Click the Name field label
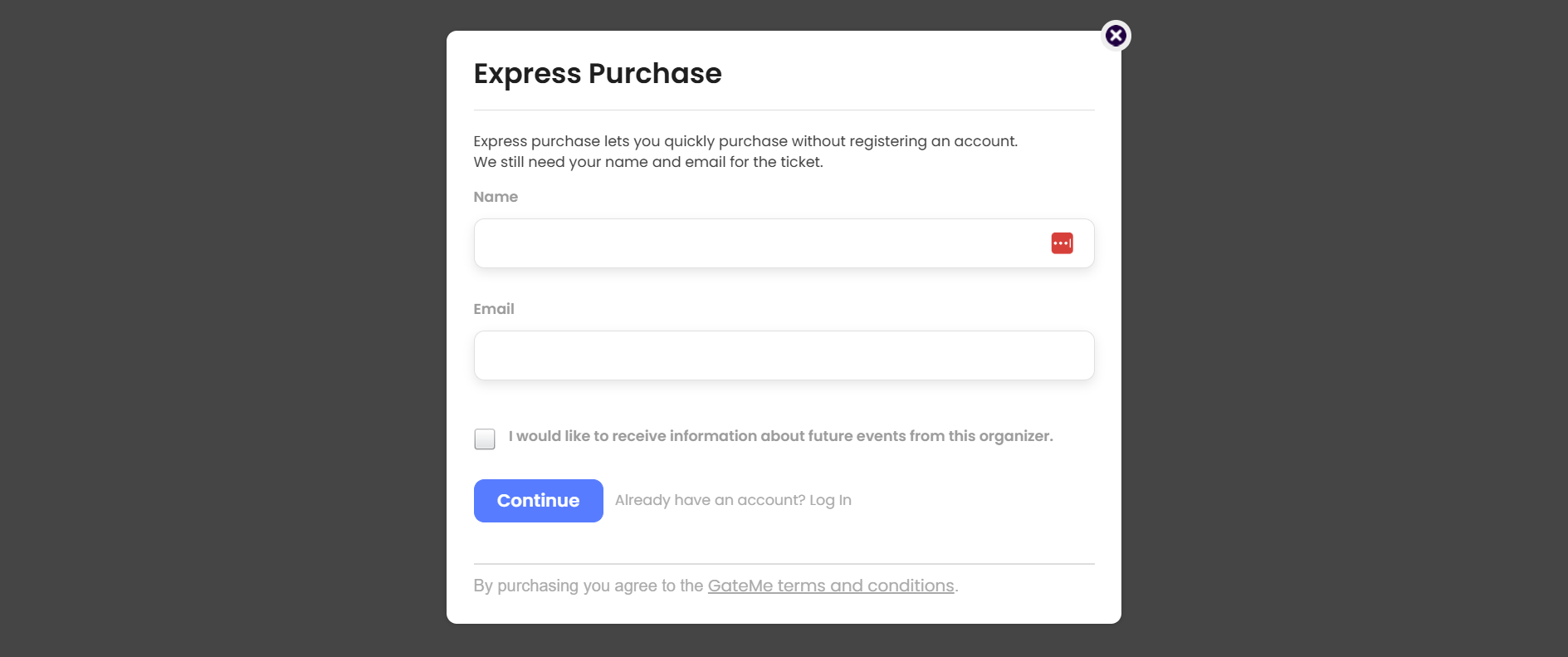 coord(496,197)
